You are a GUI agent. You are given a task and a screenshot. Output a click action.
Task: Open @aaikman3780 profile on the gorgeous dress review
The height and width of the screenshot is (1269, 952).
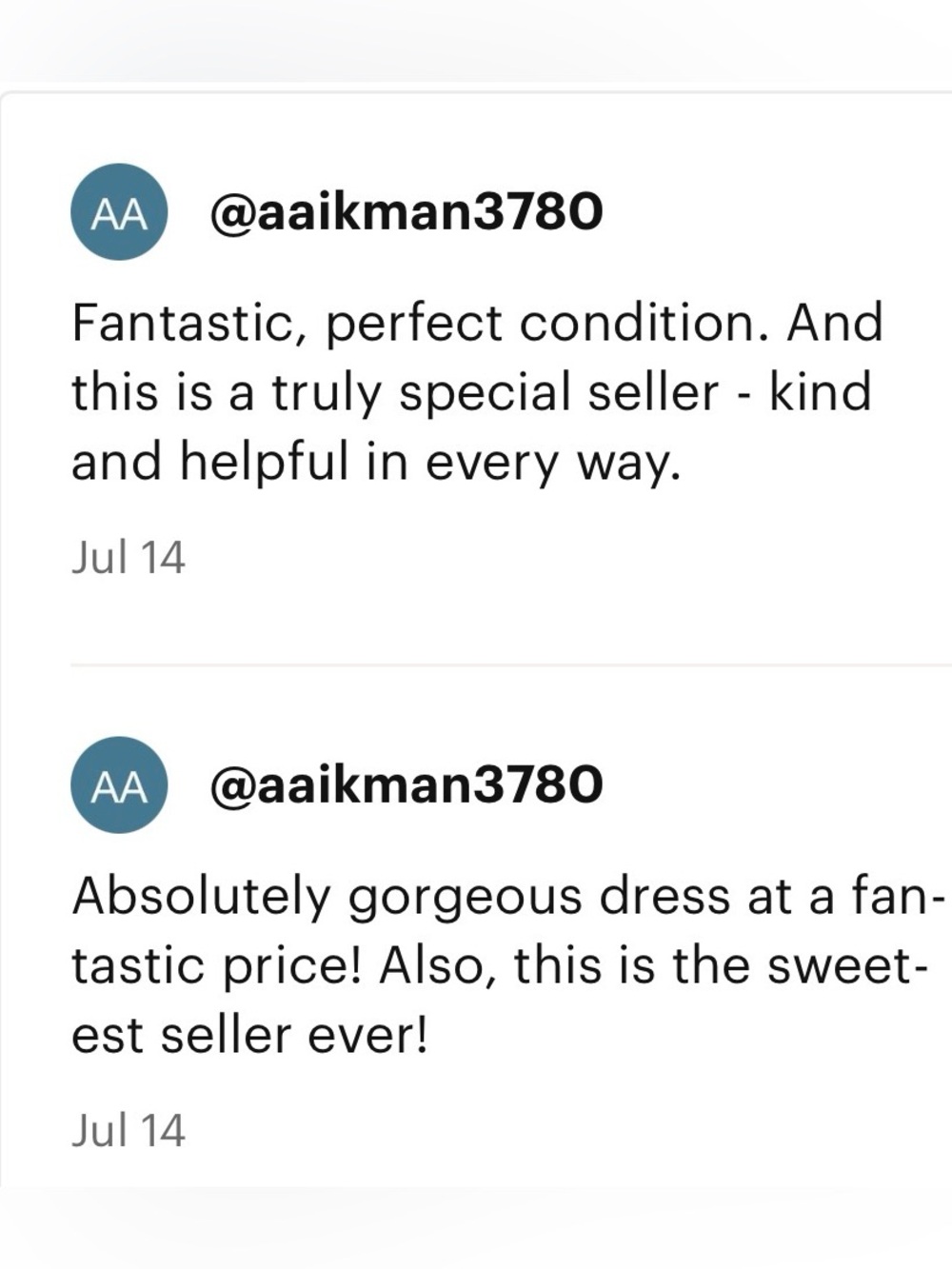[406, 785]
